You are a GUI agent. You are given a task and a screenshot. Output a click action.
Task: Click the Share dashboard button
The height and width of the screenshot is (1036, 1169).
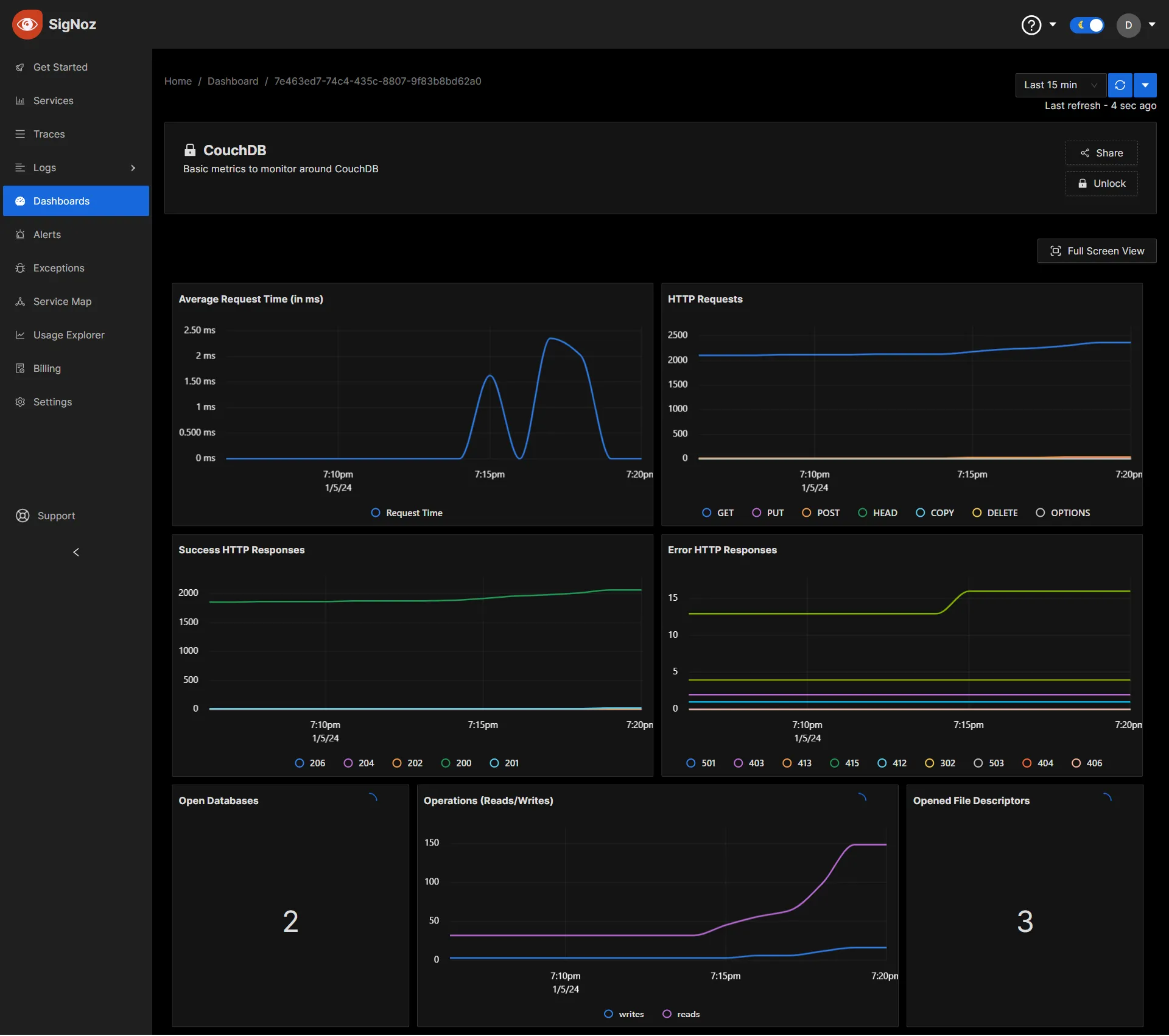click(1101, 152)
